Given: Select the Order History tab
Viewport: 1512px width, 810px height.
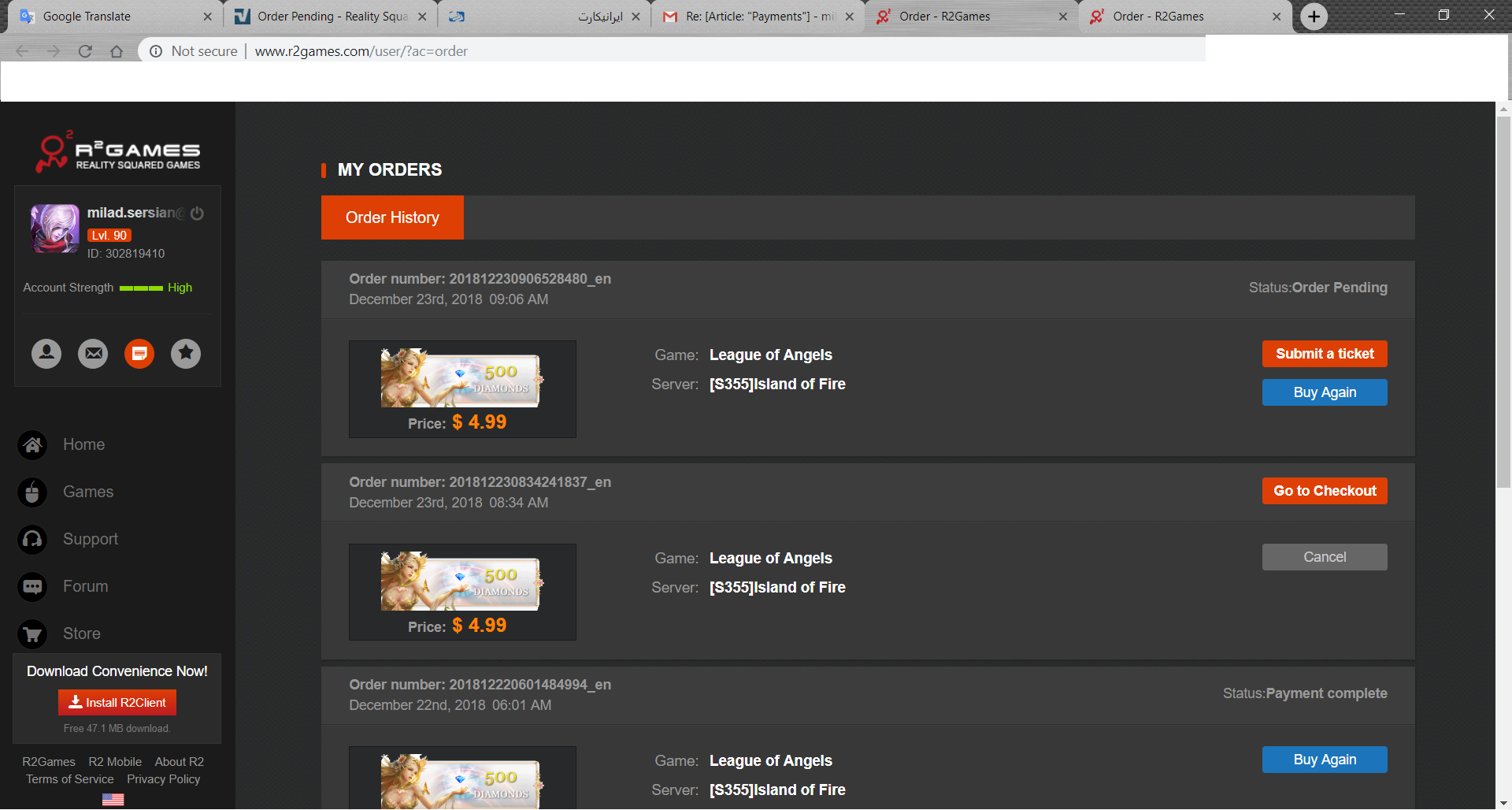Looking at the screenshot, I should (392, 217).
